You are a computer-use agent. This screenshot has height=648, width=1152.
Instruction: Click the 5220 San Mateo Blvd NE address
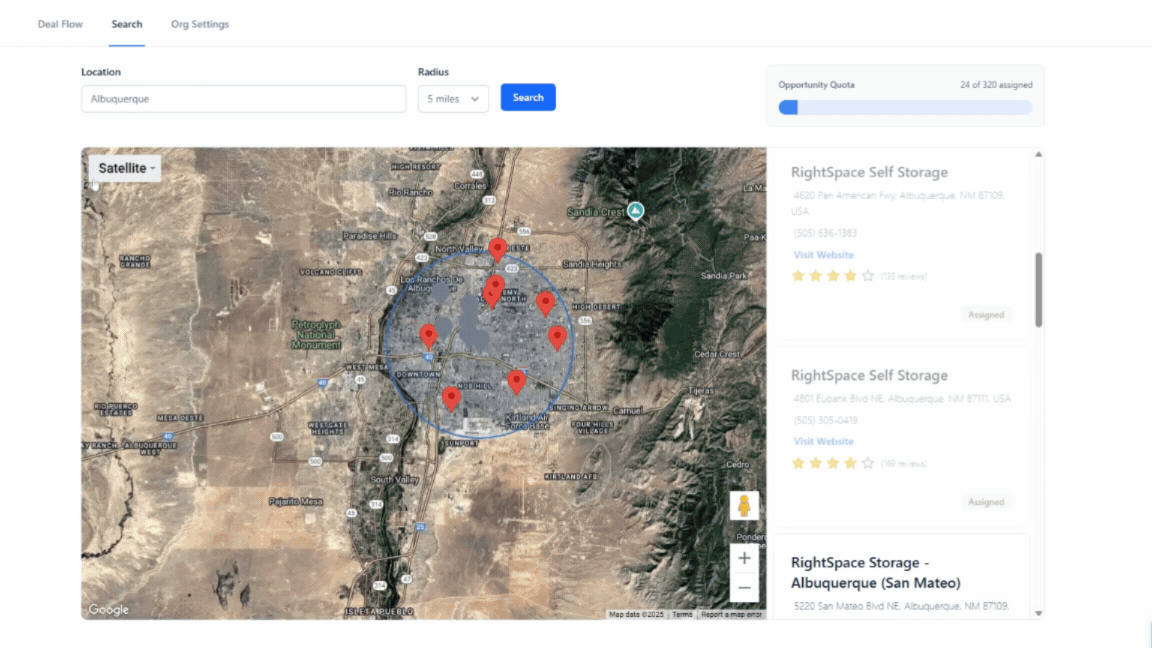tap(901, 606)
